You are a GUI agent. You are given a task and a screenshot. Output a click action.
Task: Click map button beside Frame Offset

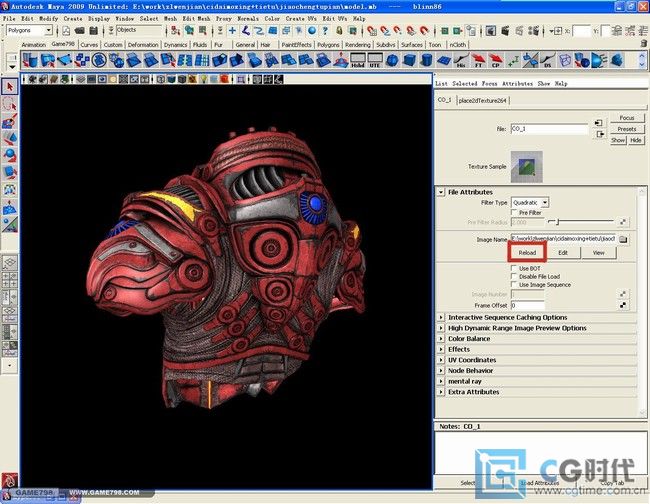coord(623,305)
